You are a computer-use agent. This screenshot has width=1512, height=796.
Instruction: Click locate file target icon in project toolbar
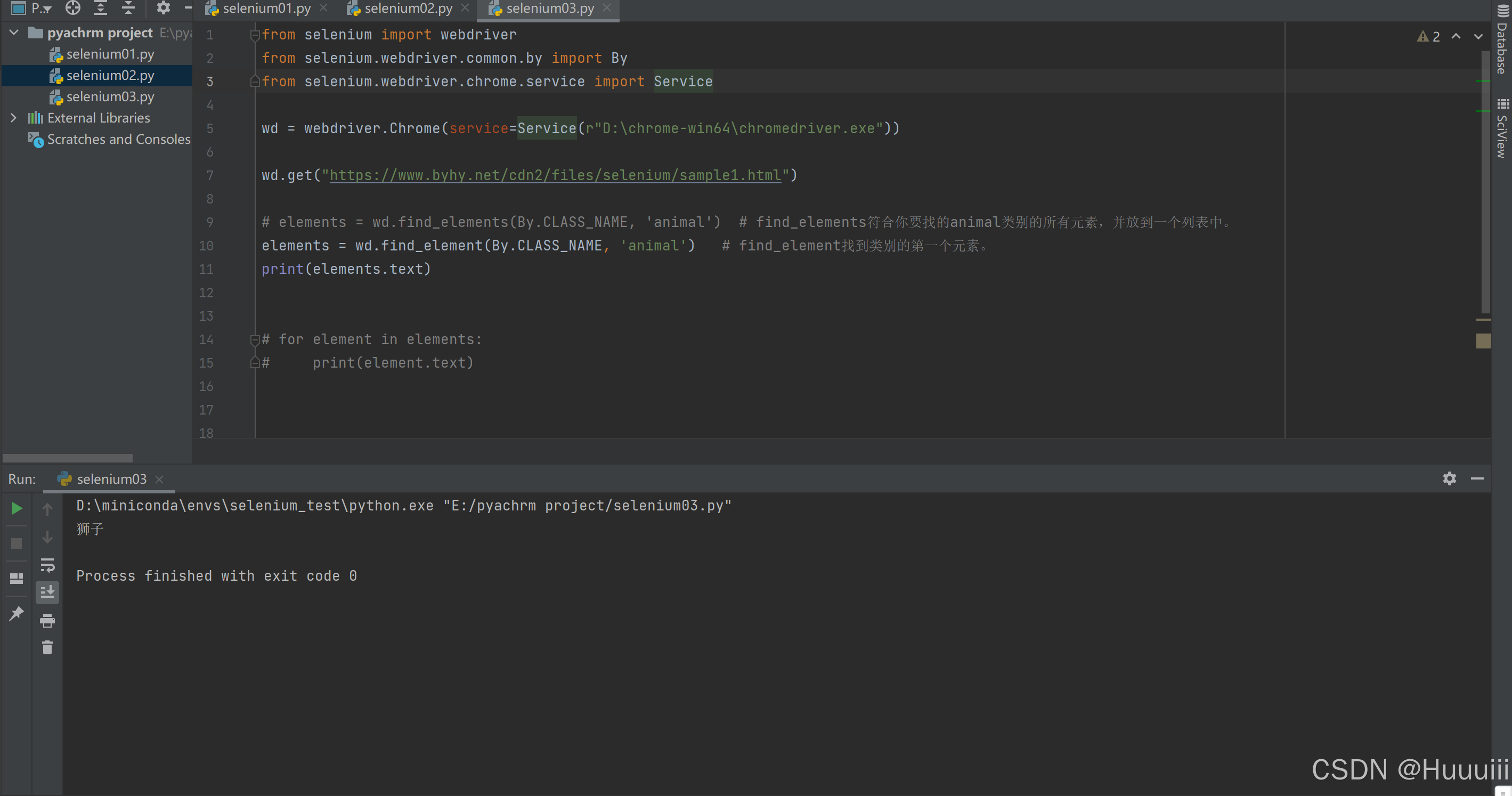pos(73,8)
